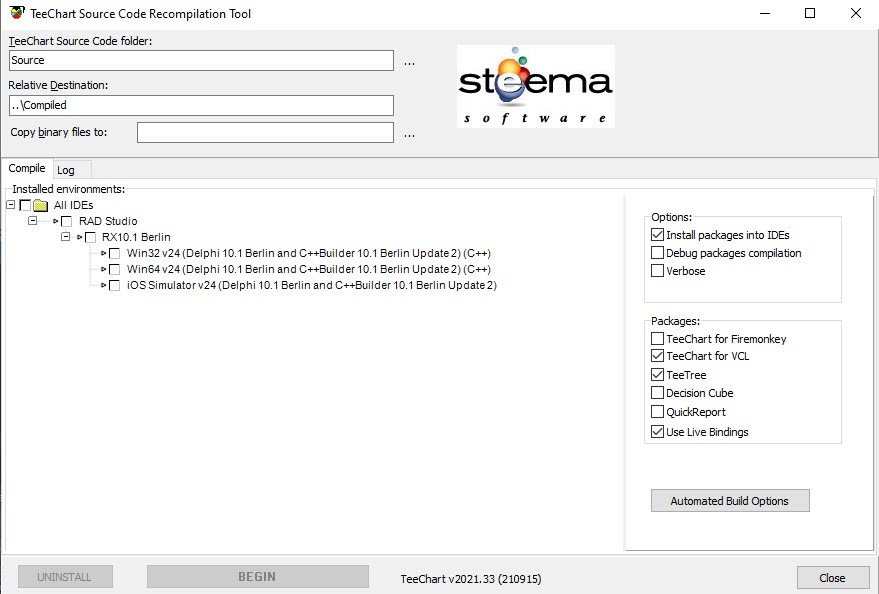Screen dimensions: 879x594
Task: Click the TeeChart v2021.33 (210915) version text
Action: click(471, 579)
